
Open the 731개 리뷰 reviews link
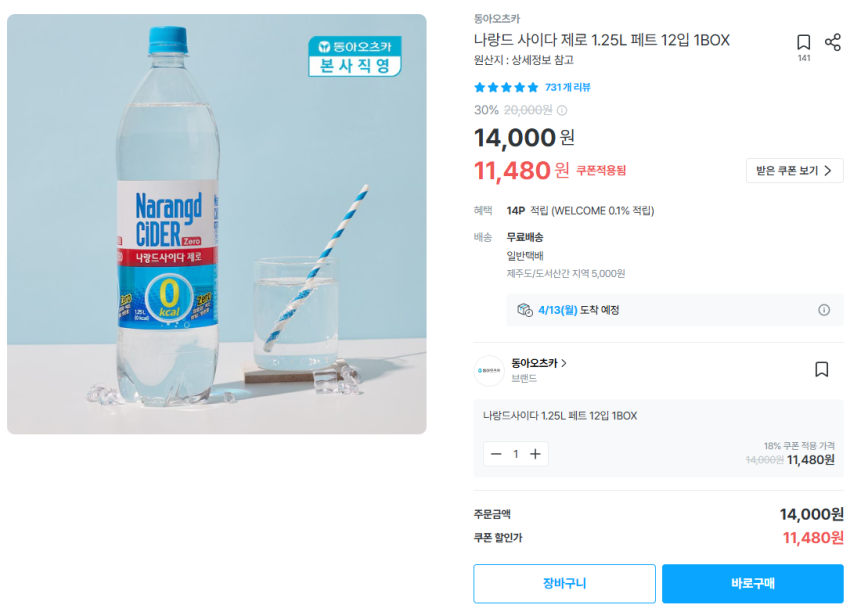point(568,88)
